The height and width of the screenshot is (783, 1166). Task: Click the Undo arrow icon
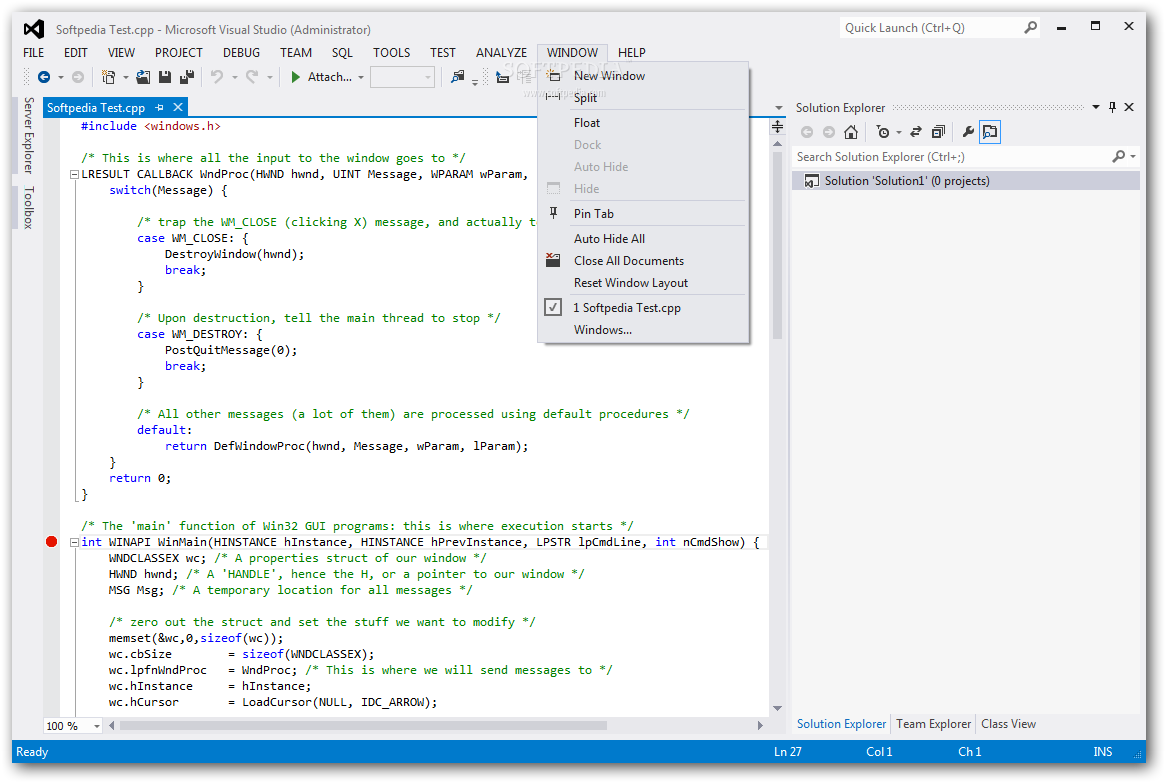[216, 77]
